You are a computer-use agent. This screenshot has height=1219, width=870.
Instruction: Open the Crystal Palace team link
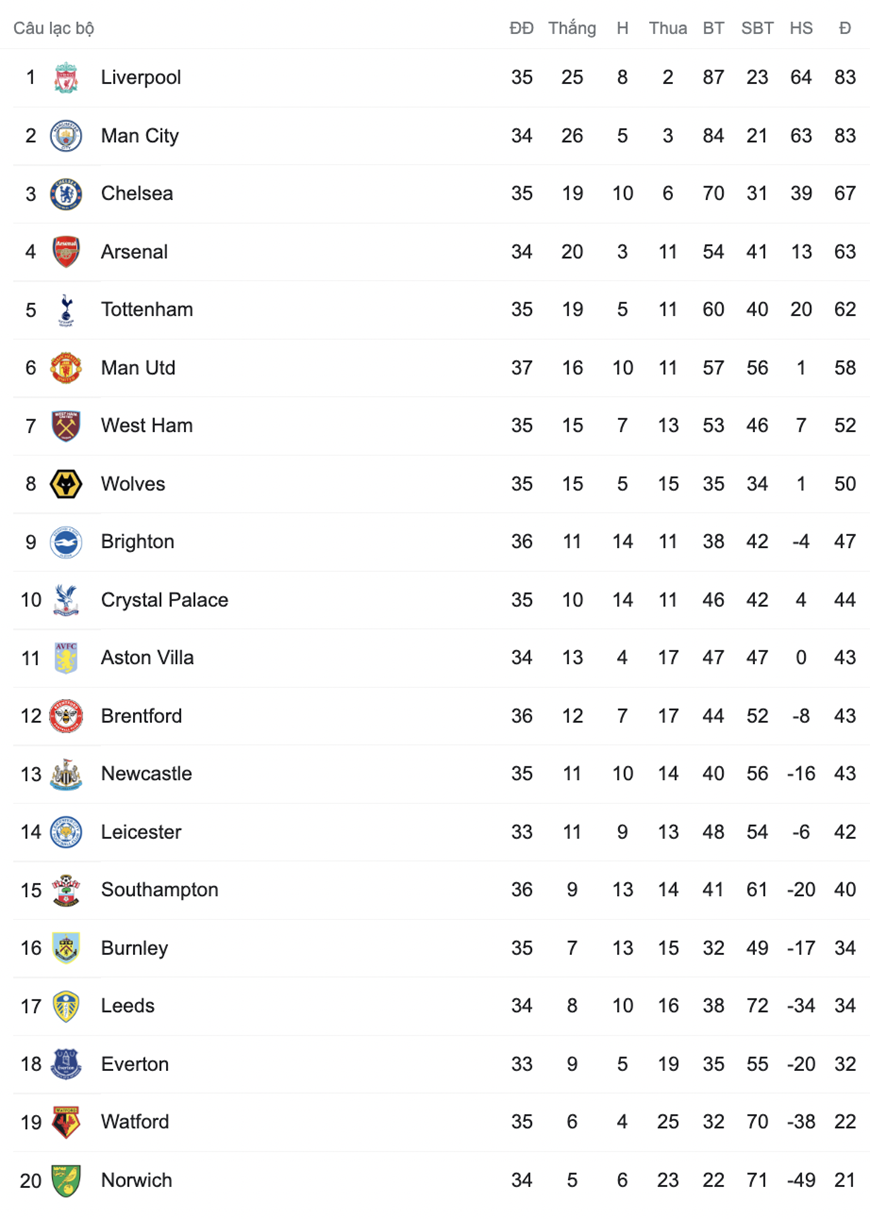click(165, 600)
